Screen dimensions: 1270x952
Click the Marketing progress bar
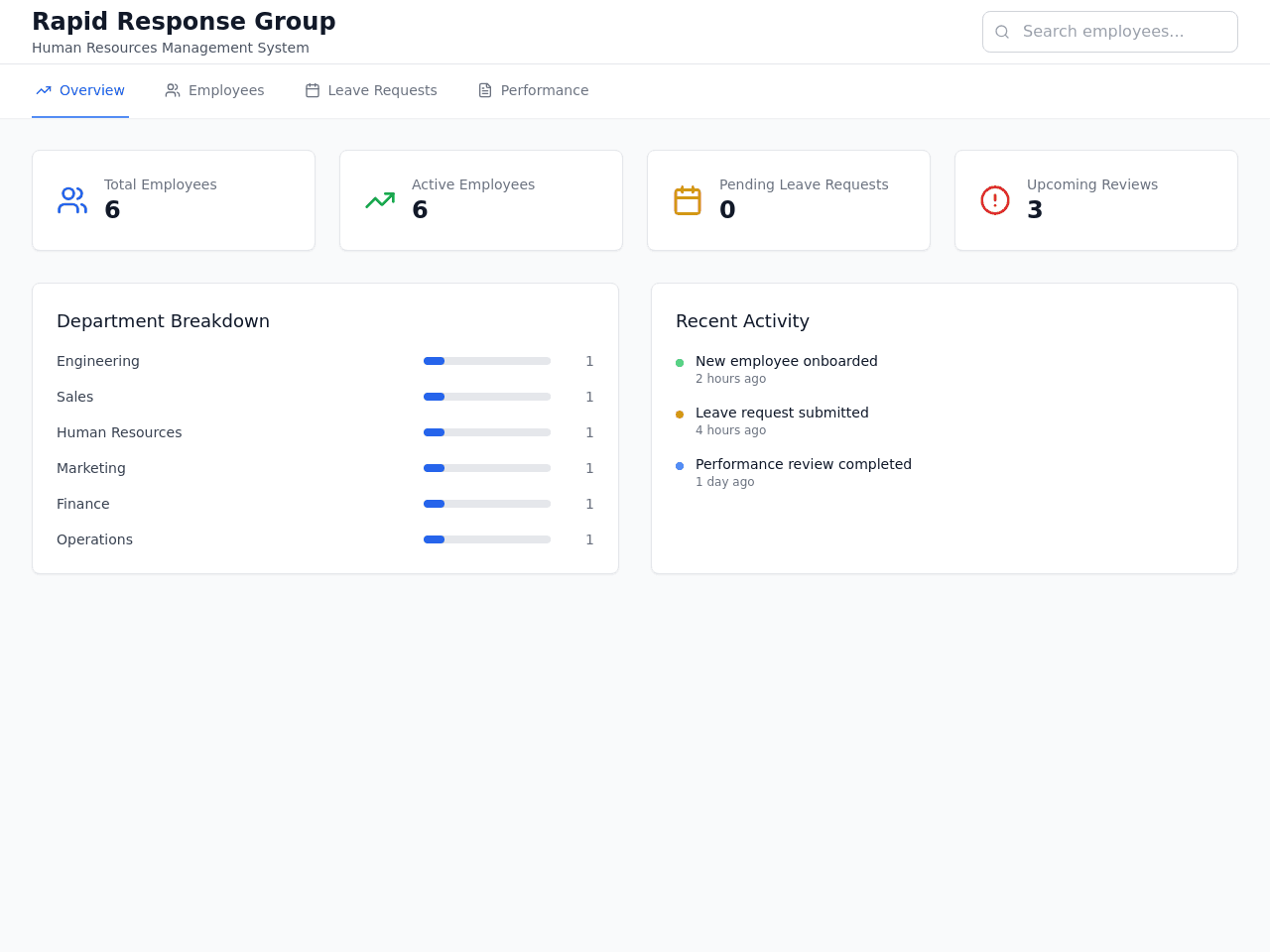487,468
